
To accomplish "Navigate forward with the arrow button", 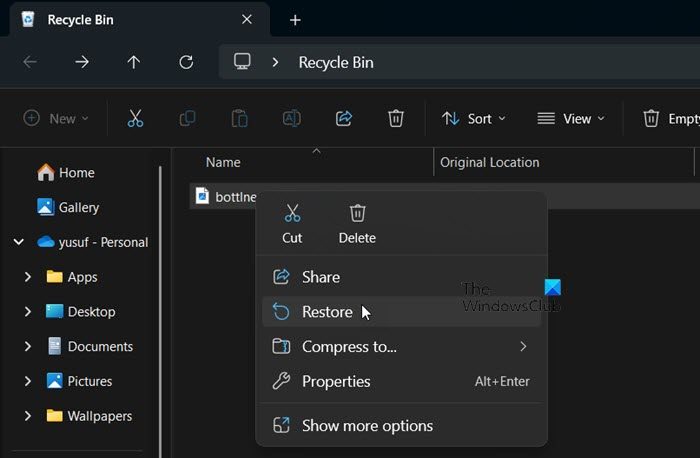I will [x=82, y=62].
